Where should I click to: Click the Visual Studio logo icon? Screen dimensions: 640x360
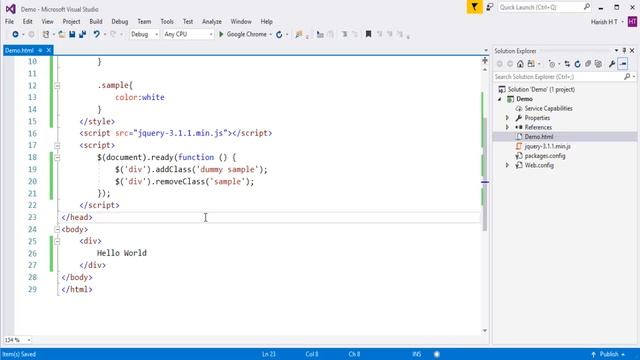11,9
